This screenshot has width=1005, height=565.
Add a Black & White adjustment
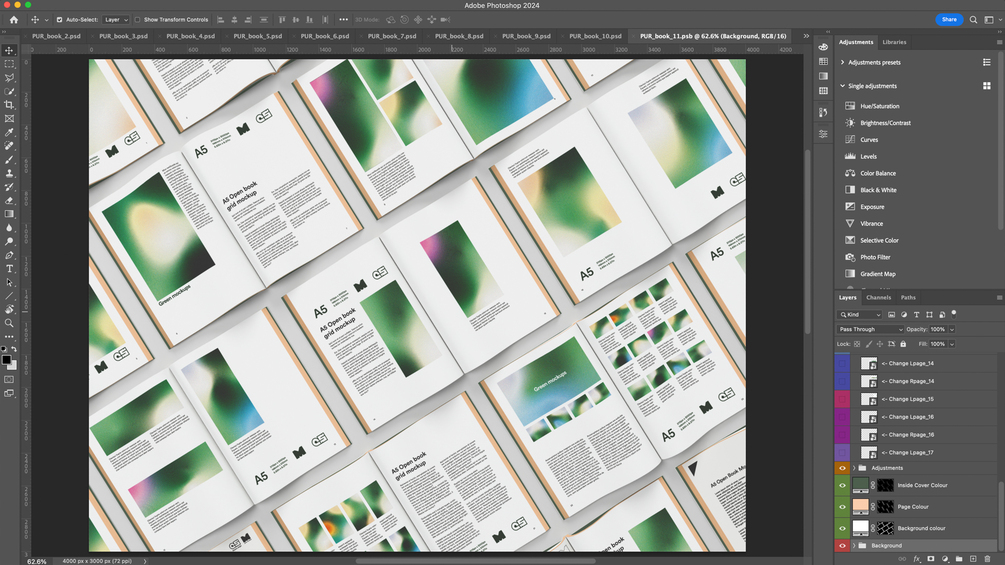point(878,190)
